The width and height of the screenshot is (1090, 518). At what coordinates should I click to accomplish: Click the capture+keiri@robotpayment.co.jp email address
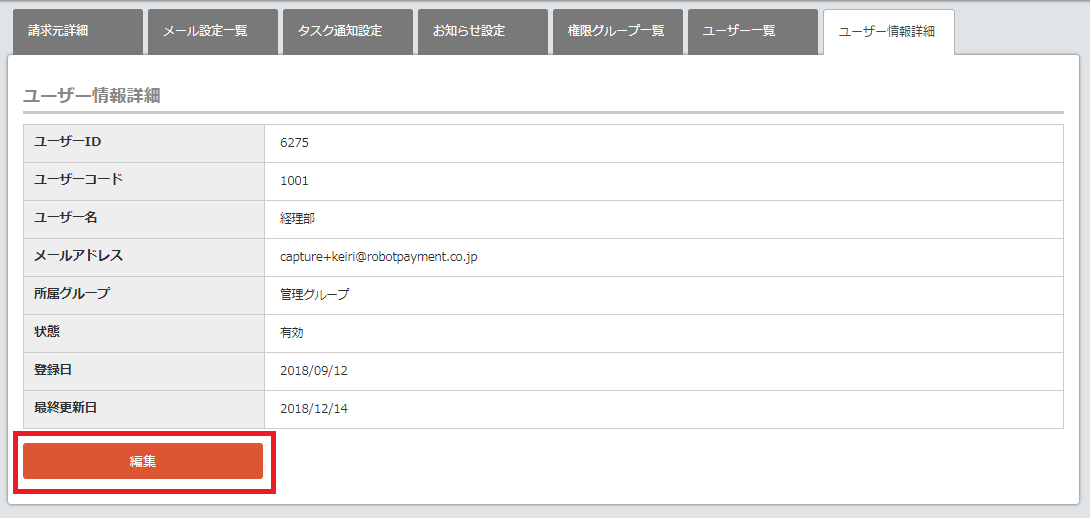click(x=379, y=257)
